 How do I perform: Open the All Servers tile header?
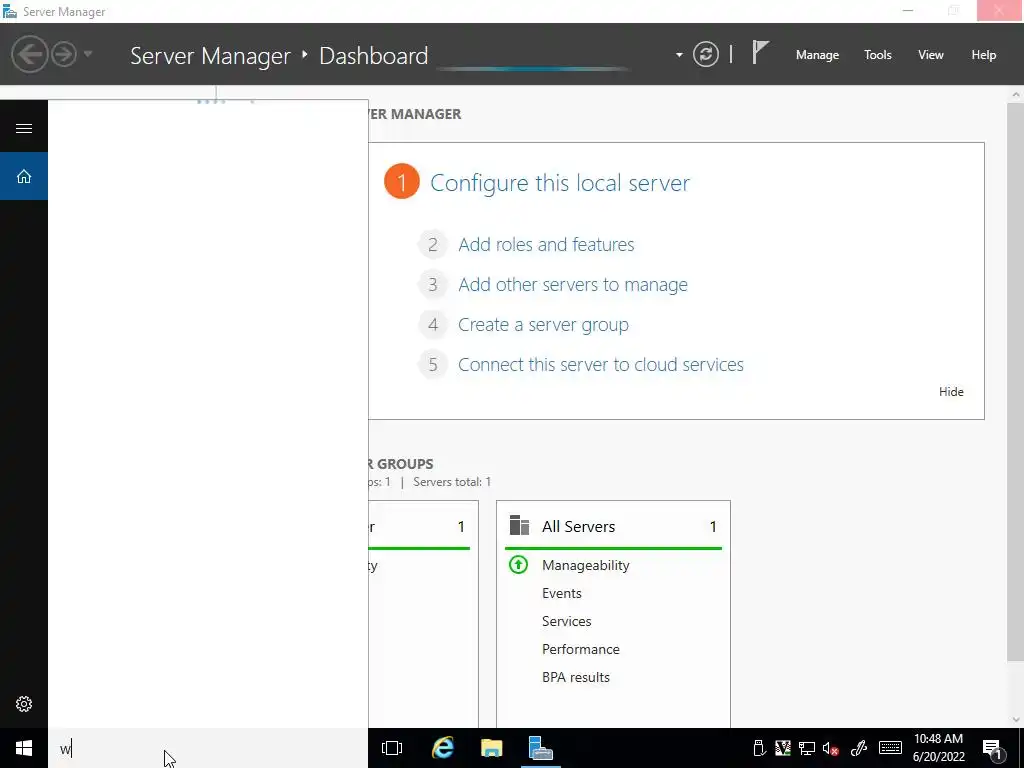pos(613,526)
